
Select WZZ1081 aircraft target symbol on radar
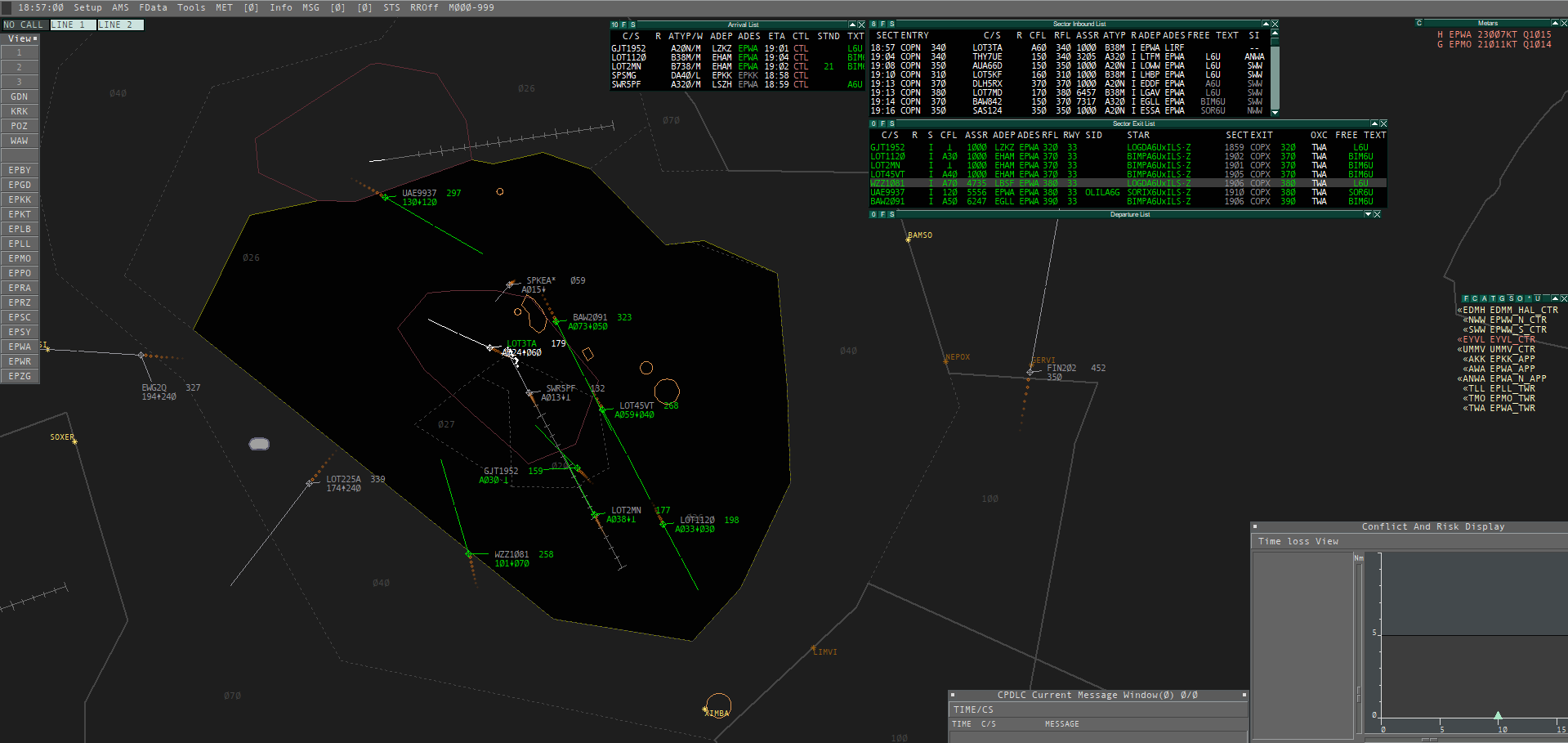pyautogui.click(x=469, y=554)
